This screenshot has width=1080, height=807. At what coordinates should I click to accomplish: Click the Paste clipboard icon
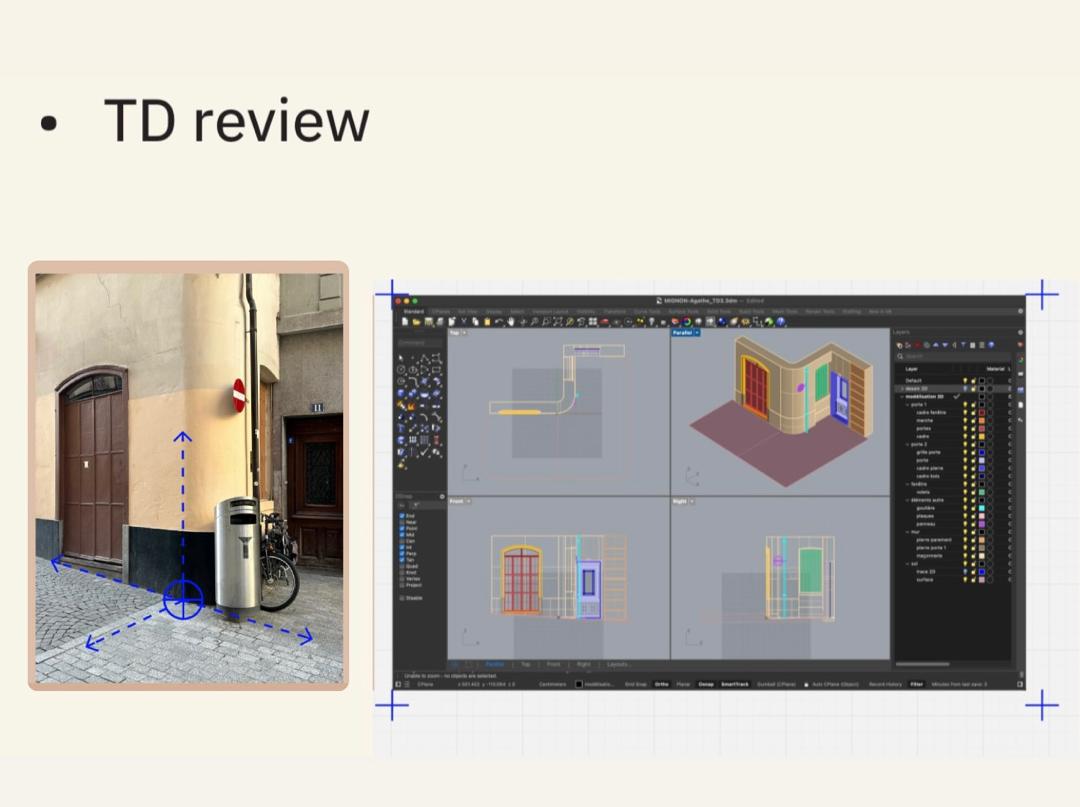pos(487,322)
